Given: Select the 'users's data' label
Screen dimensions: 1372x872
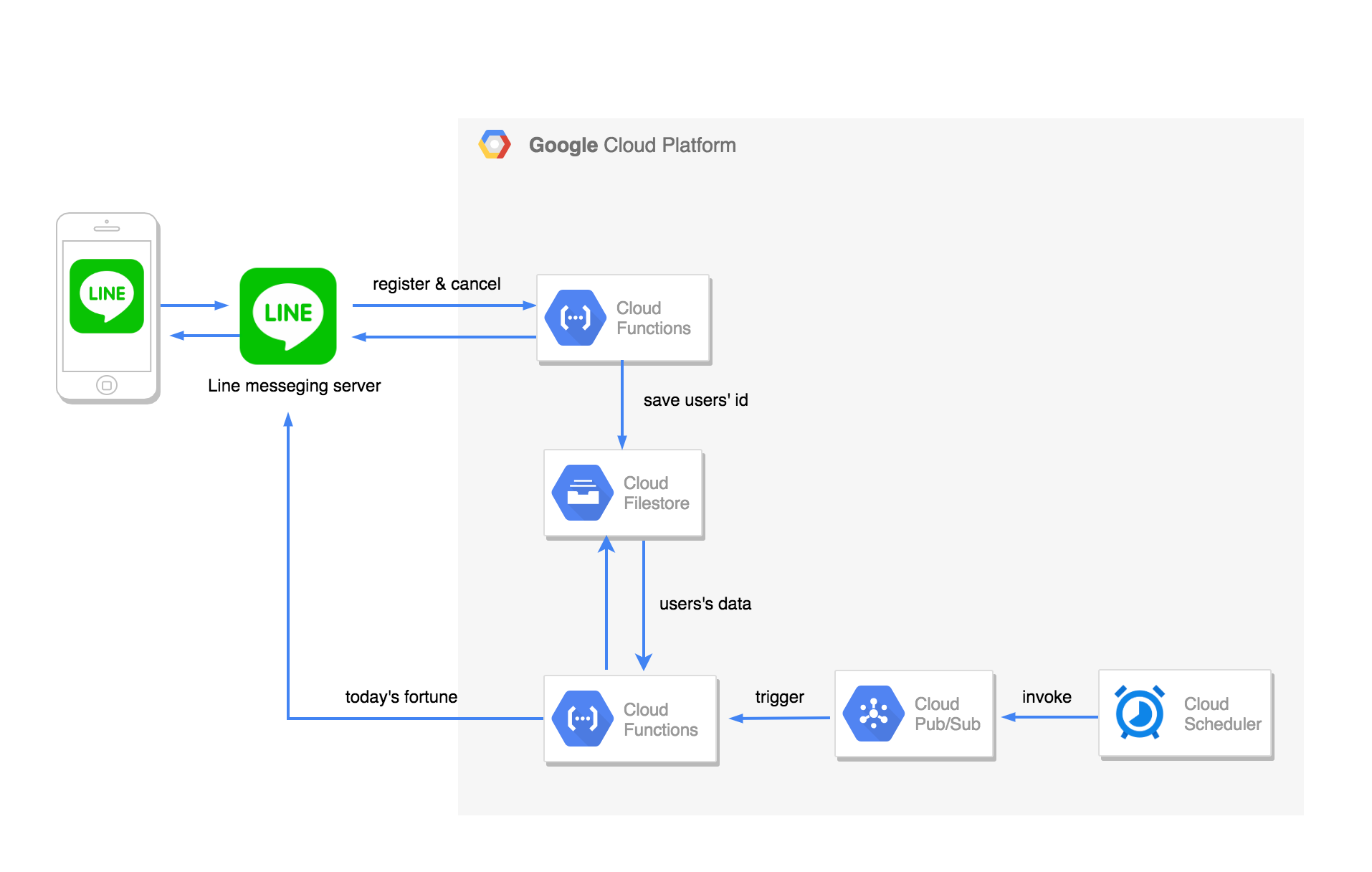Looking at the screenshot, I should click(x=705, y=604).
